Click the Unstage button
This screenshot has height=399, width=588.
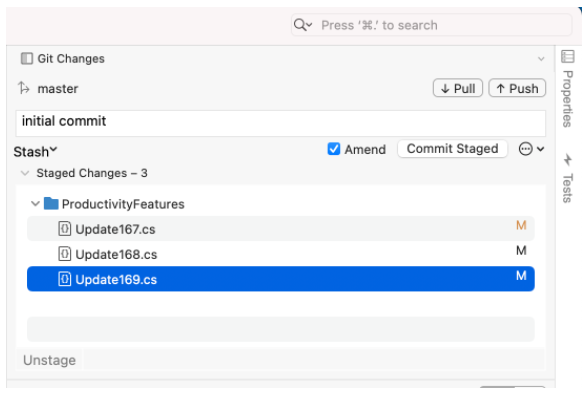click(x=50, y=360)
